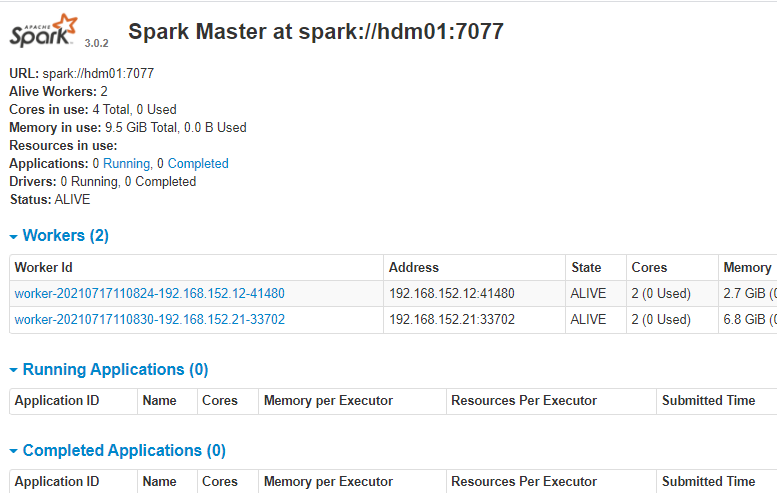Open worker-20210717110830-192.168.152.21-33702 link

pyautogui.click(x=150, y=319)
